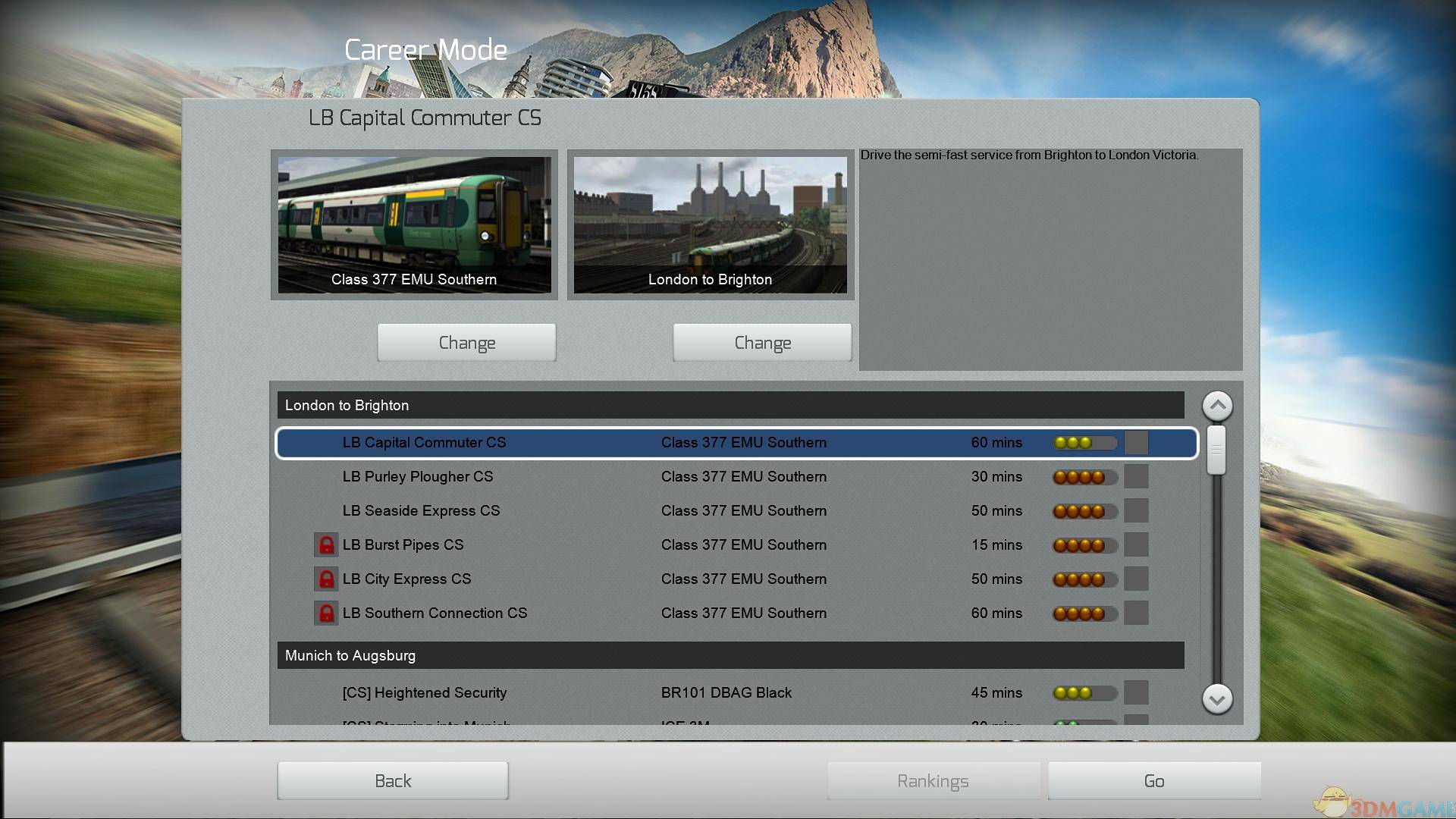Click Change under the Class 377 EMU Southern thumbnail
1456x819 pixels.
[466, 343]
